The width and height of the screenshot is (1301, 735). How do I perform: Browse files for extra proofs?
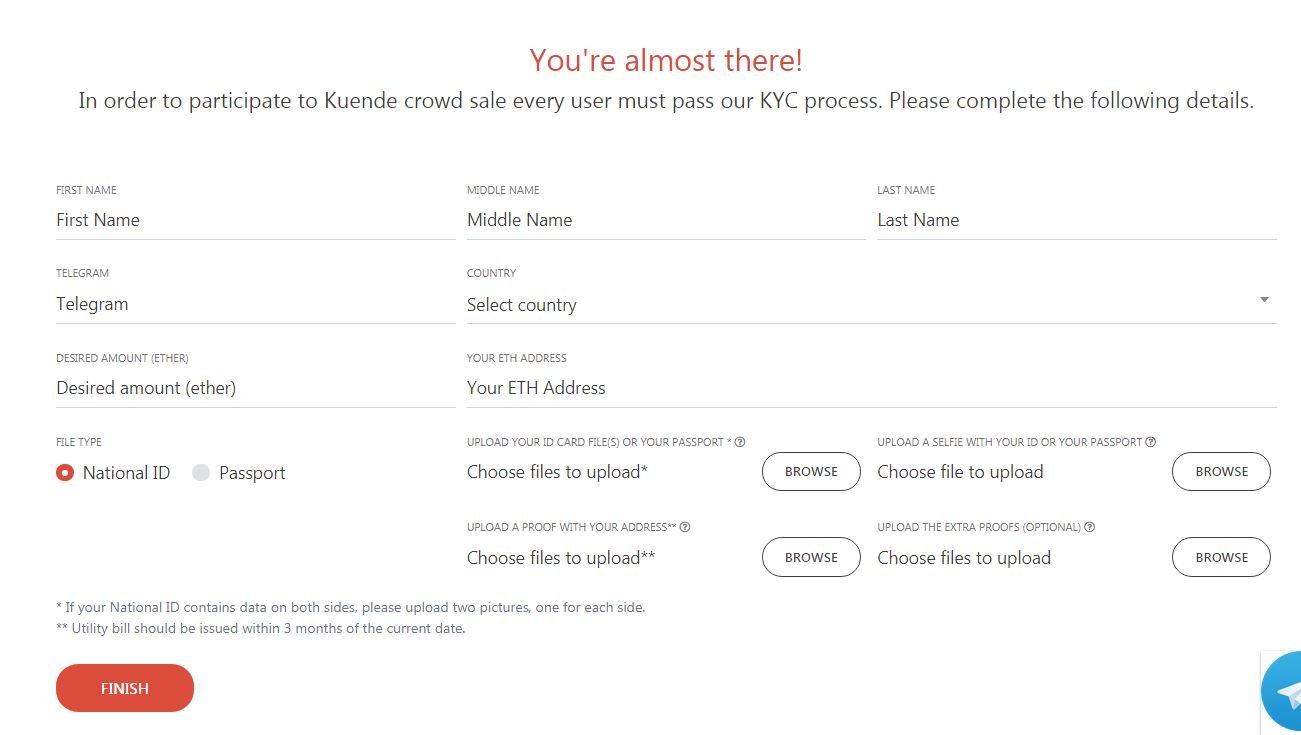pyautogui.click(x=1221, y=558)
